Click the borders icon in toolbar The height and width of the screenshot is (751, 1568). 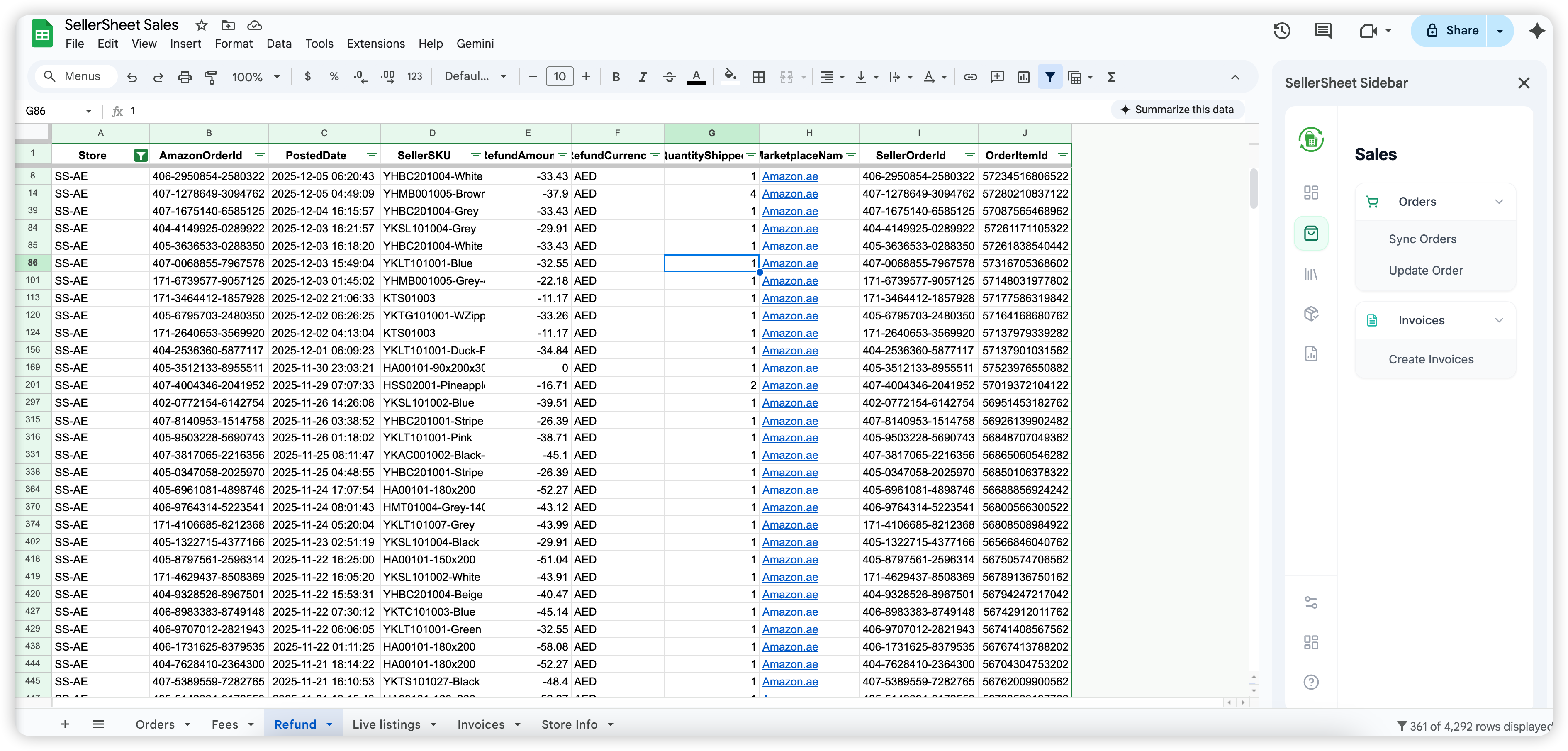tap(758, 77)
